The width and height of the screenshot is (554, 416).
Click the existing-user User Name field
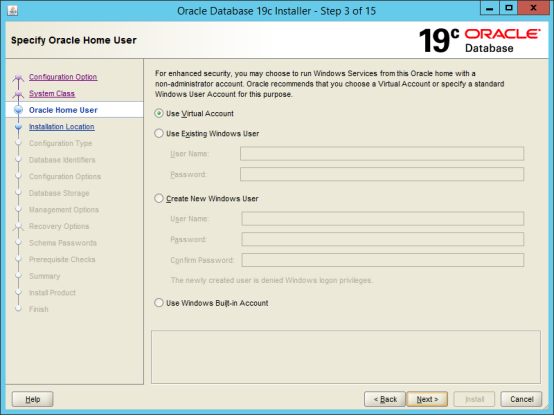click(x=382, y=154)
